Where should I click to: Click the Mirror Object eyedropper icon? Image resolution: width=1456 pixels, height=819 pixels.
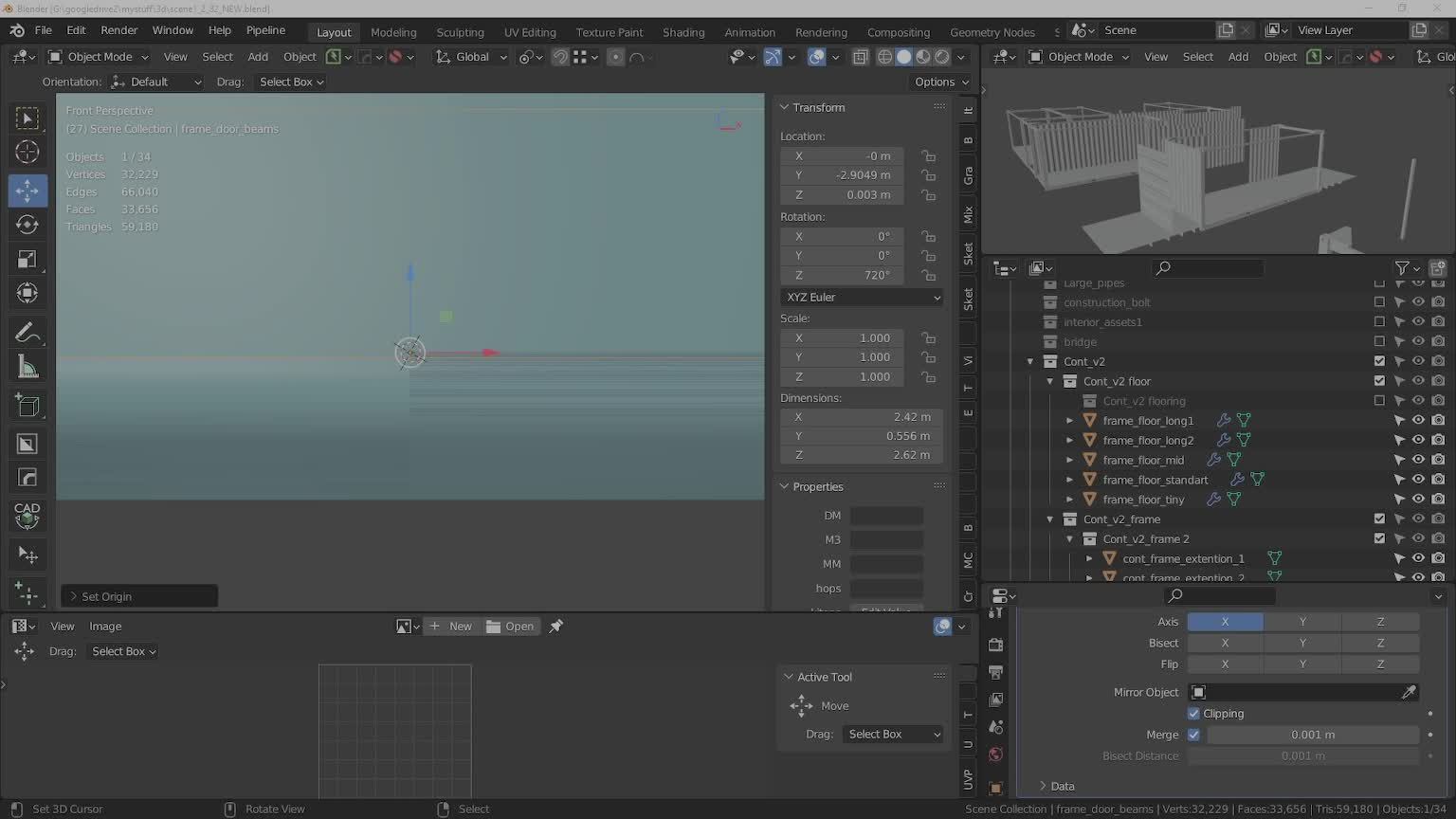click(1409, 692)
